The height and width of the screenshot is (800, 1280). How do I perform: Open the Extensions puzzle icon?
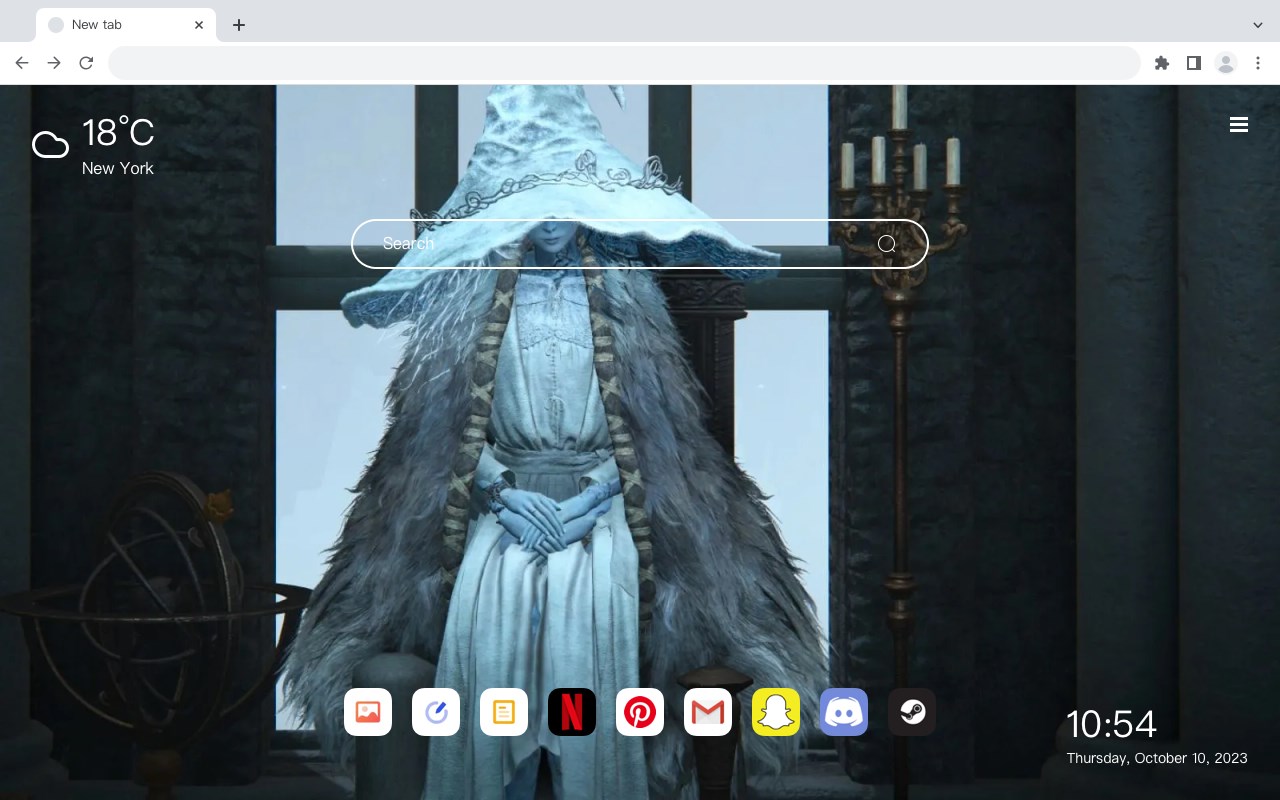[1161, 63]
